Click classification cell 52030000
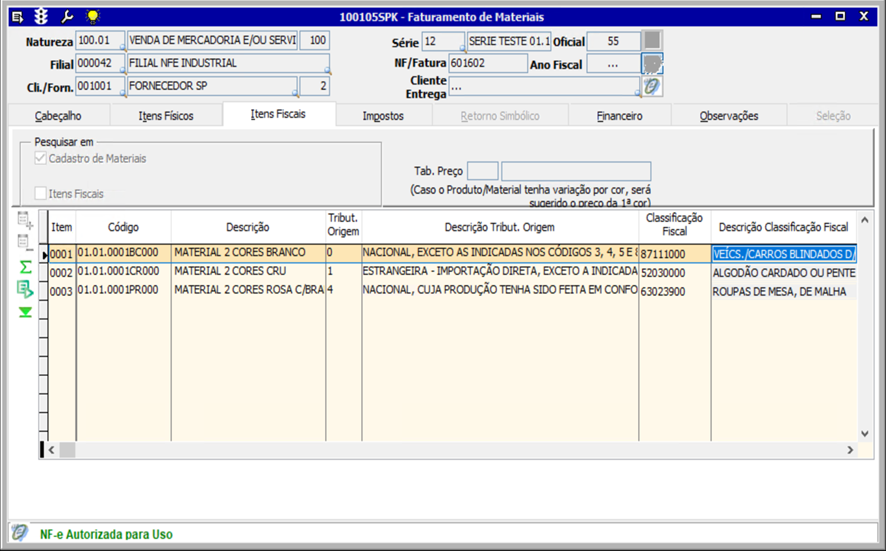 click(x=675, y=273)
